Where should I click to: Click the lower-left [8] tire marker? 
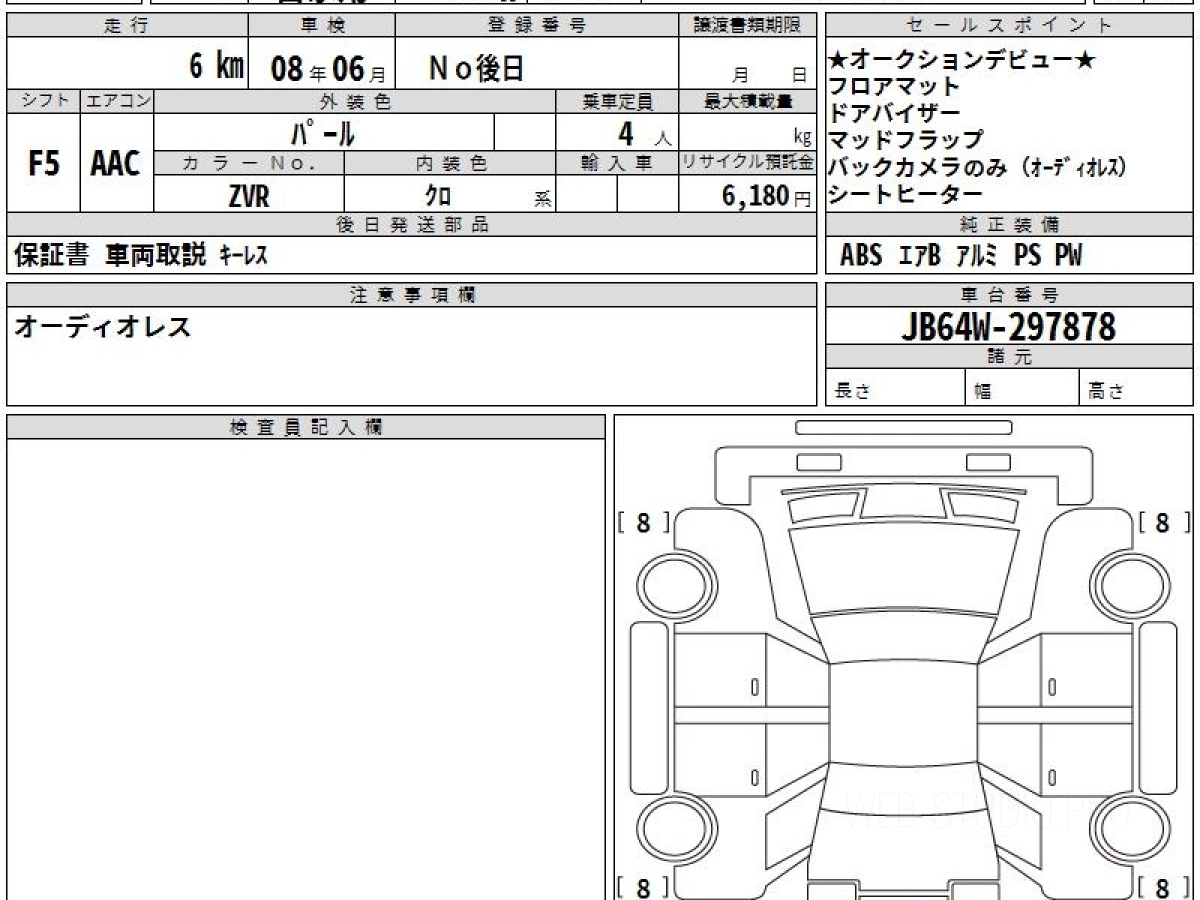[x=643, y=887]
